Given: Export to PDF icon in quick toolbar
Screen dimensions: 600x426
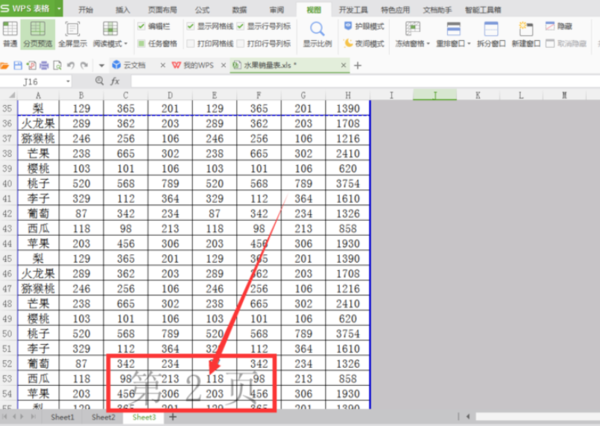Looking at the screenshot, I should pos(31,65).
